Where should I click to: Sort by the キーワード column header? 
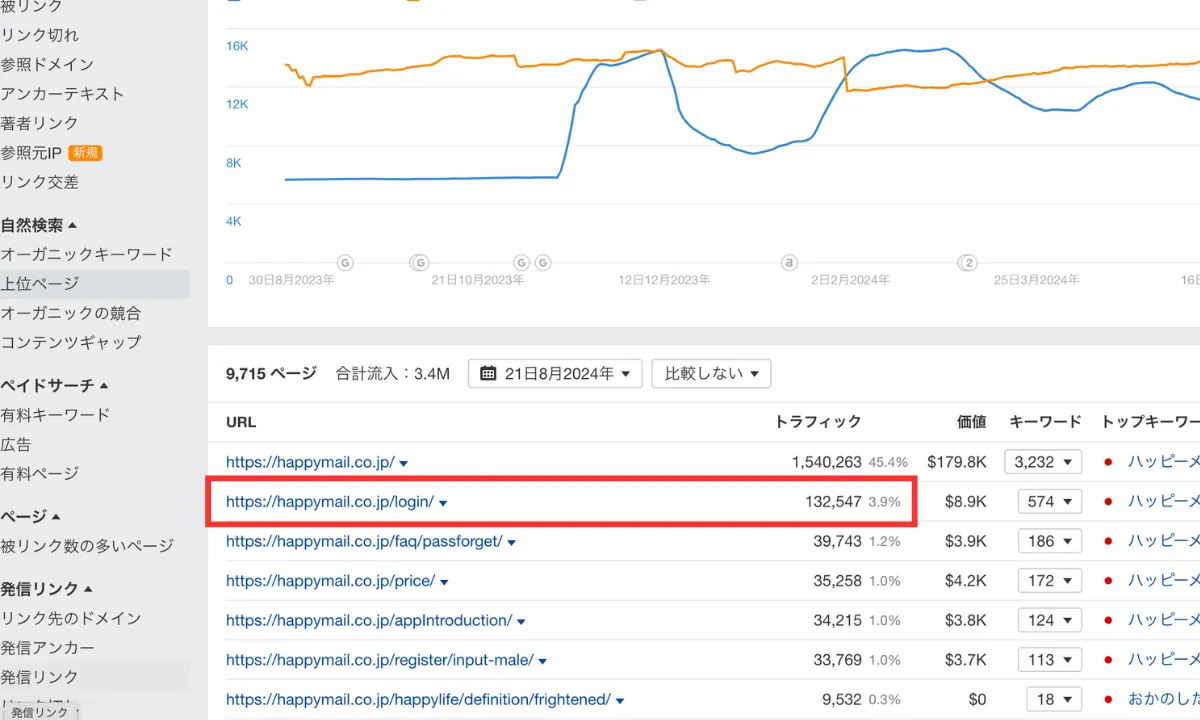click(x=1046, y=422)
